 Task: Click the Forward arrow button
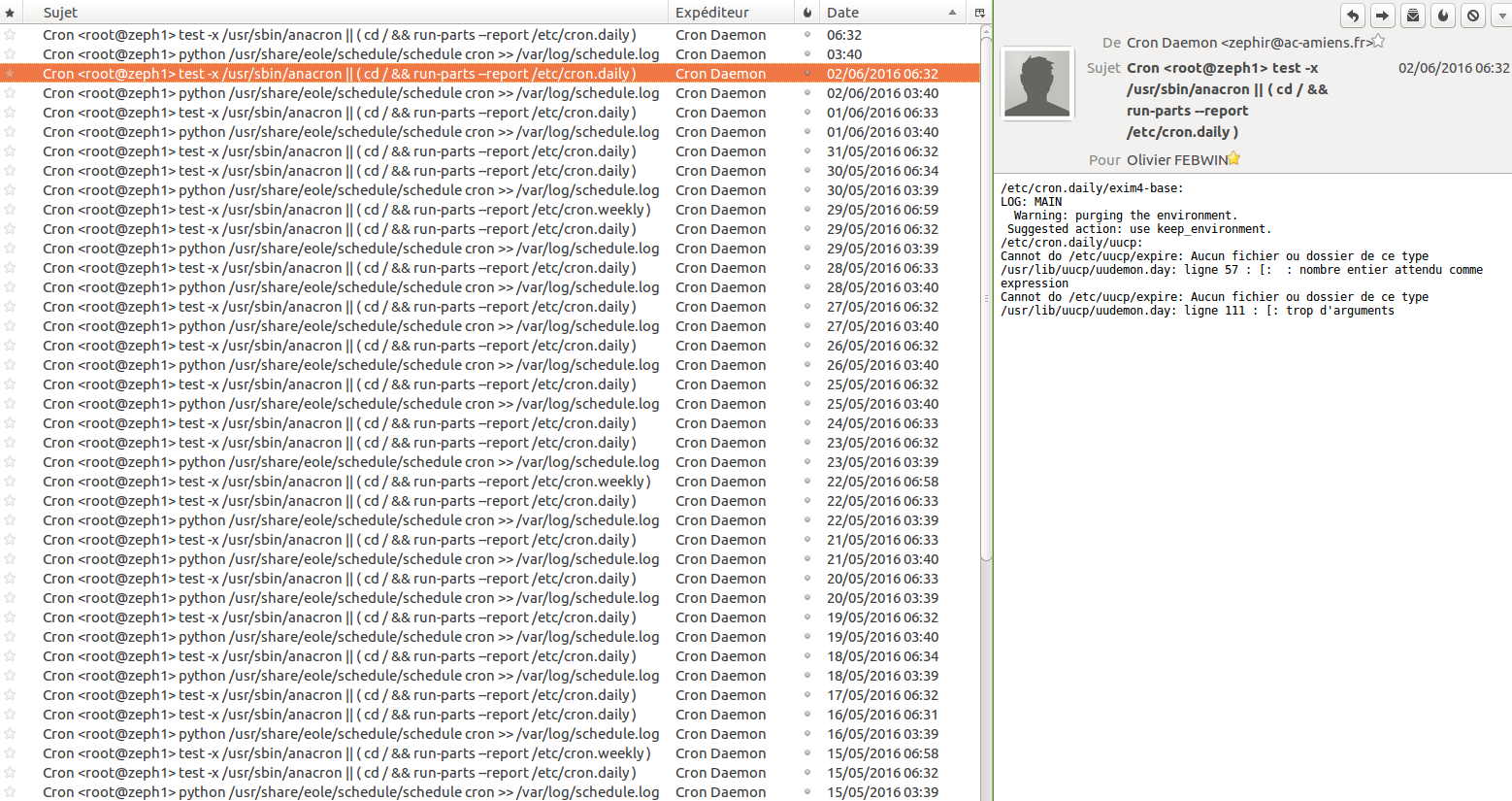tap(1383, 16)
